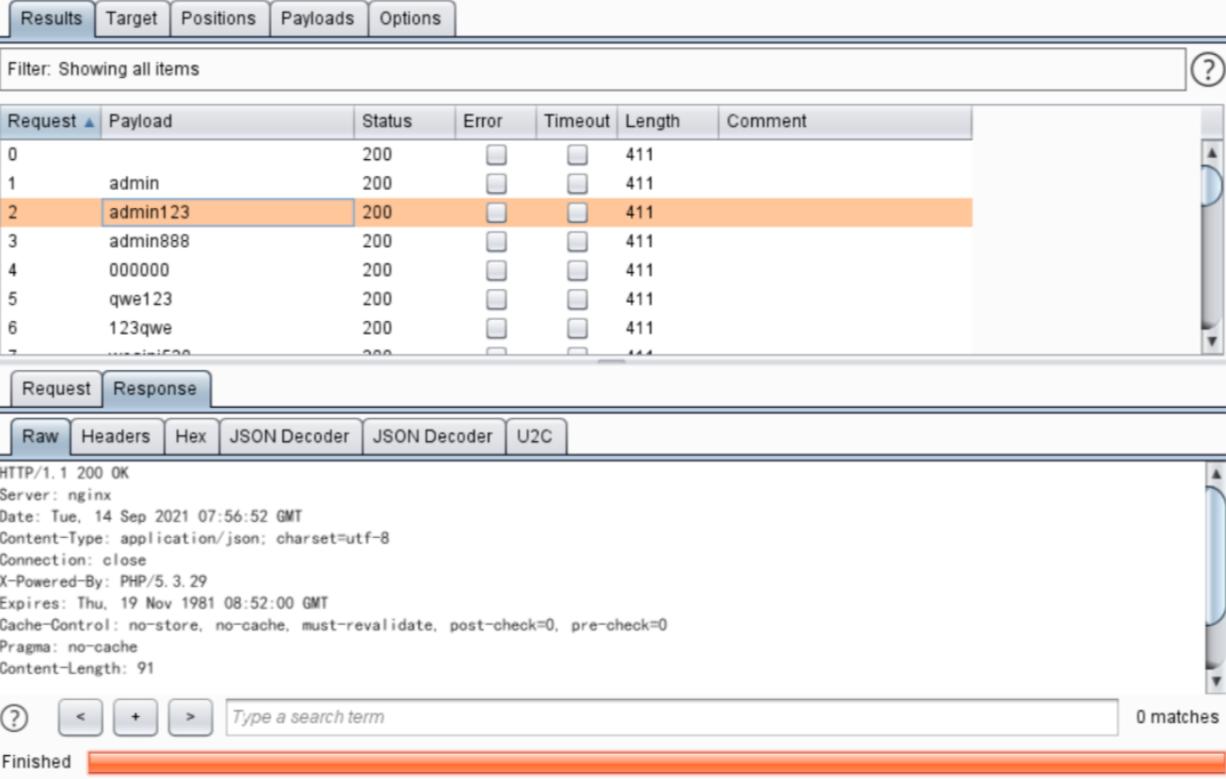
Task: Toggle Timeout checkbox for admin payload row
Action: [x=577, y=184]
